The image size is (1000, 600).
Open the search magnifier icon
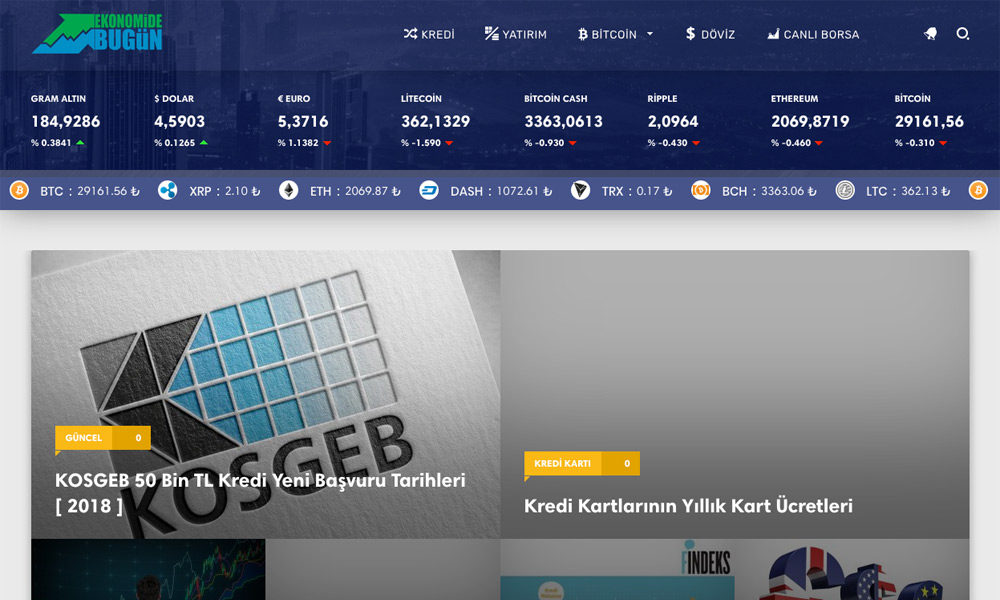click(962, 34)
